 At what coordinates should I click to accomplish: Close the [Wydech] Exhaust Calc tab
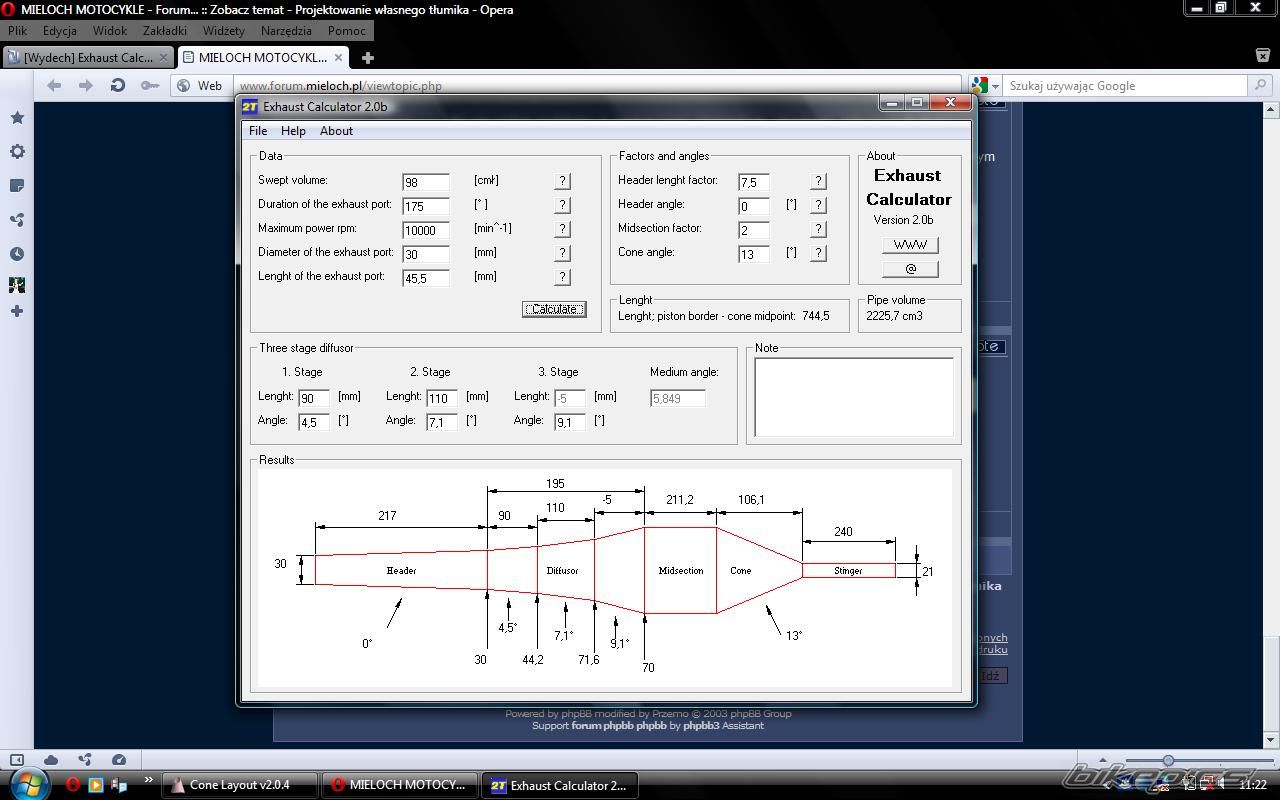click(x=164, y=58)
